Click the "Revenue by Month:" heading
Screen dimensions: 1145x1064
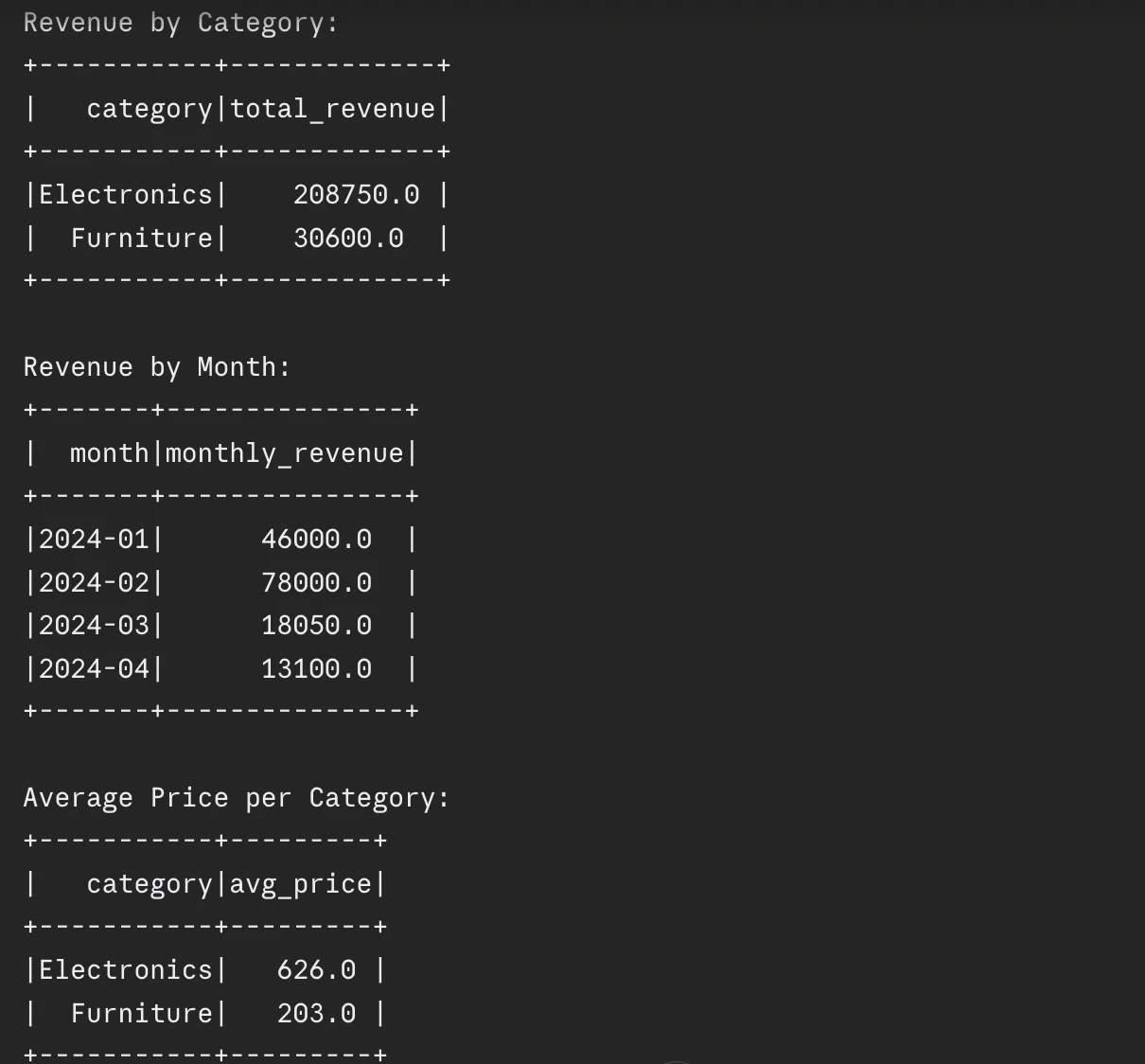pyautogui.click(x=156, y=367)
